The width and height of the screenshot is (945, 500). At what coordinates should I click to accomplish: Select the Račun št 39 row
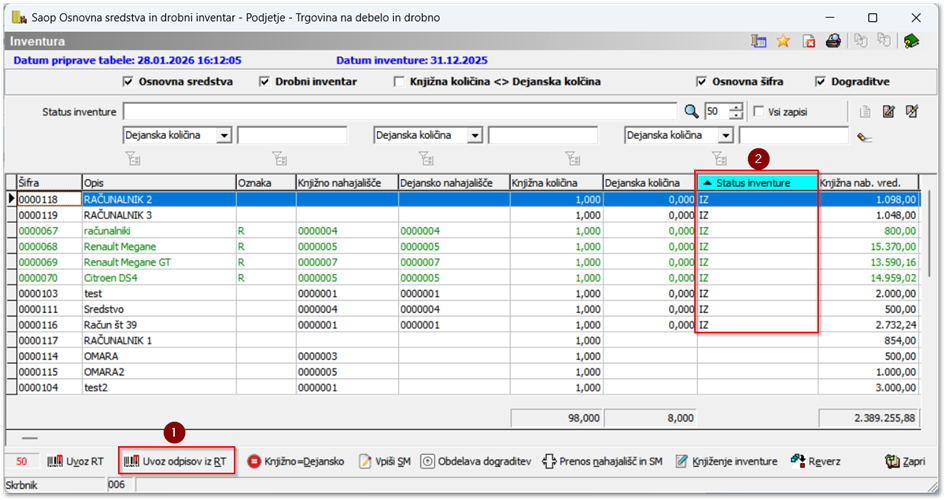coord(468,325)
